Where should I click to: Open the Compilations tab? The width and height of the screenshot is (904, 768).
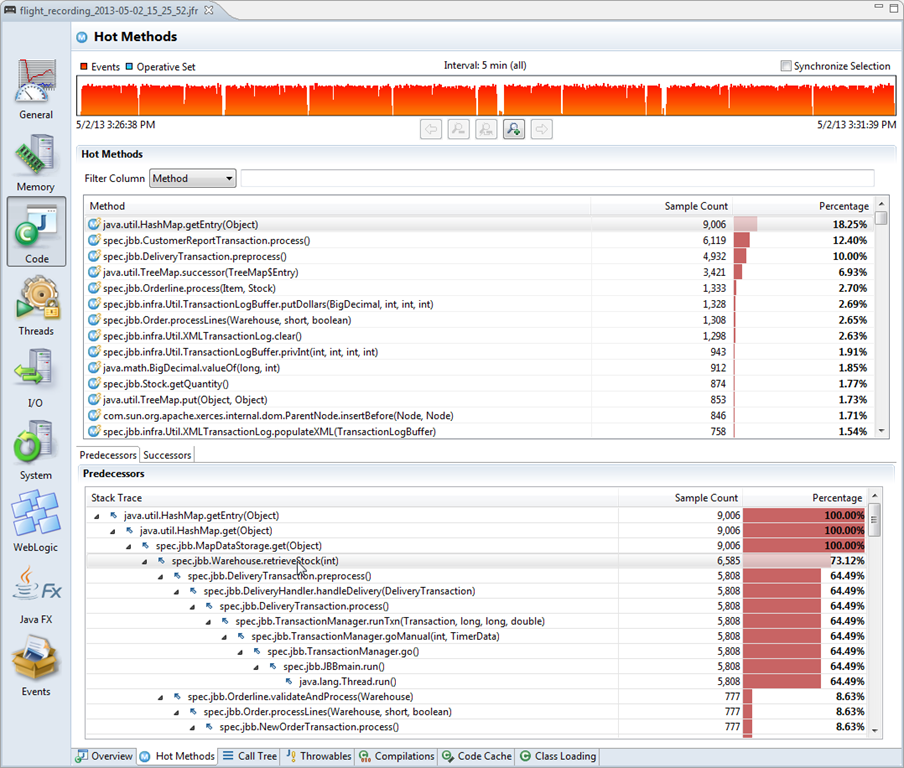point(396,756)
